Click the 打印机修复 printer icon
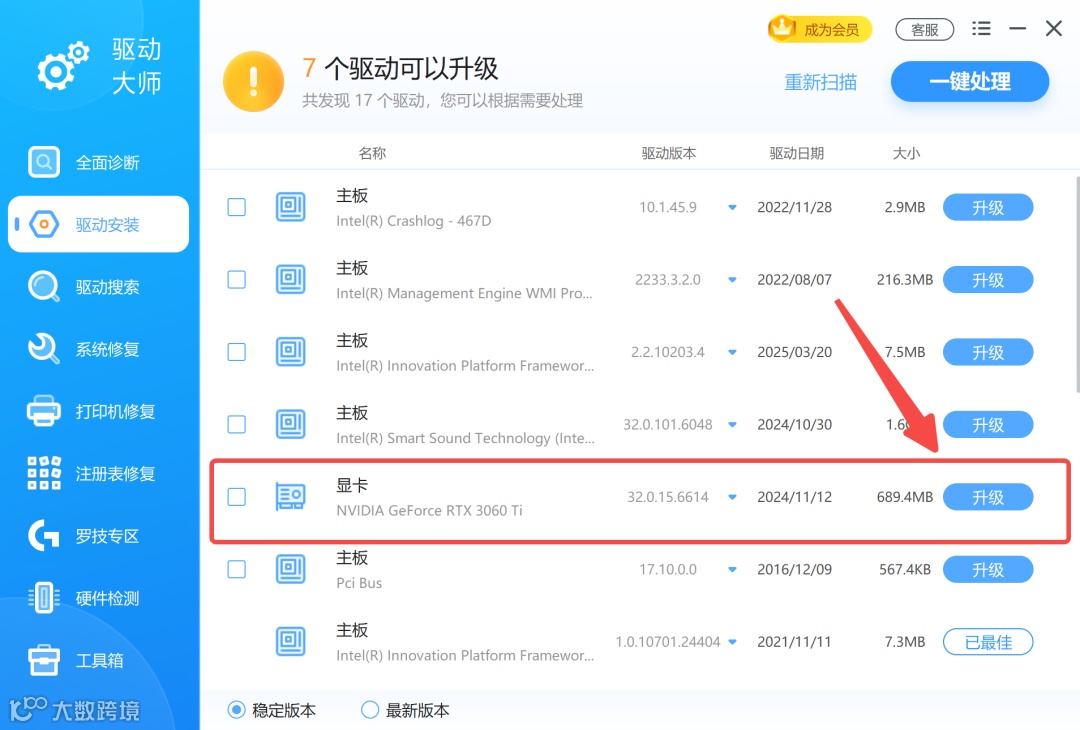Image resolution: width=1080 pixels, height=730 pixels. pos(43,411)
